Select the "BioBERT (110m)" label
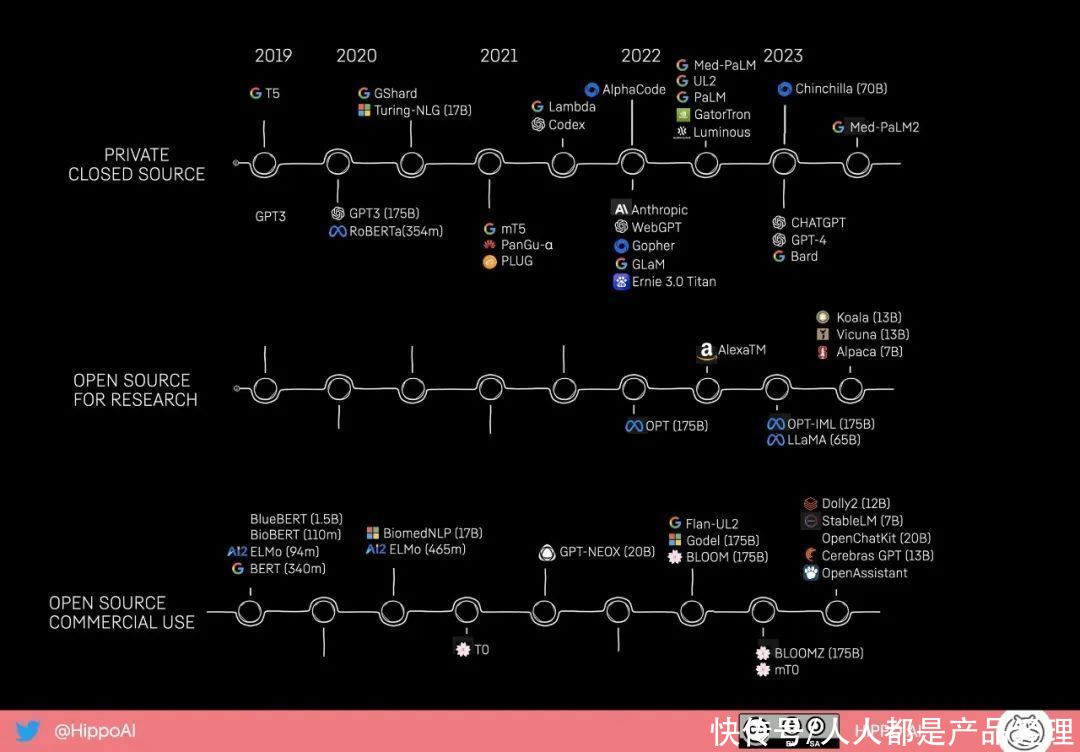Viewport: 1080px width, 752px height. tap(294, 535)
